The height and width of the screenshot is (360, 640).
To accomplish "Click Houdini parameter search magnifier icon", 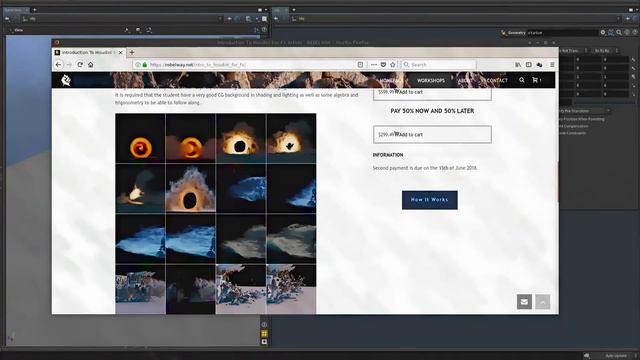I will pyautogui.click(x=619, y=32).
